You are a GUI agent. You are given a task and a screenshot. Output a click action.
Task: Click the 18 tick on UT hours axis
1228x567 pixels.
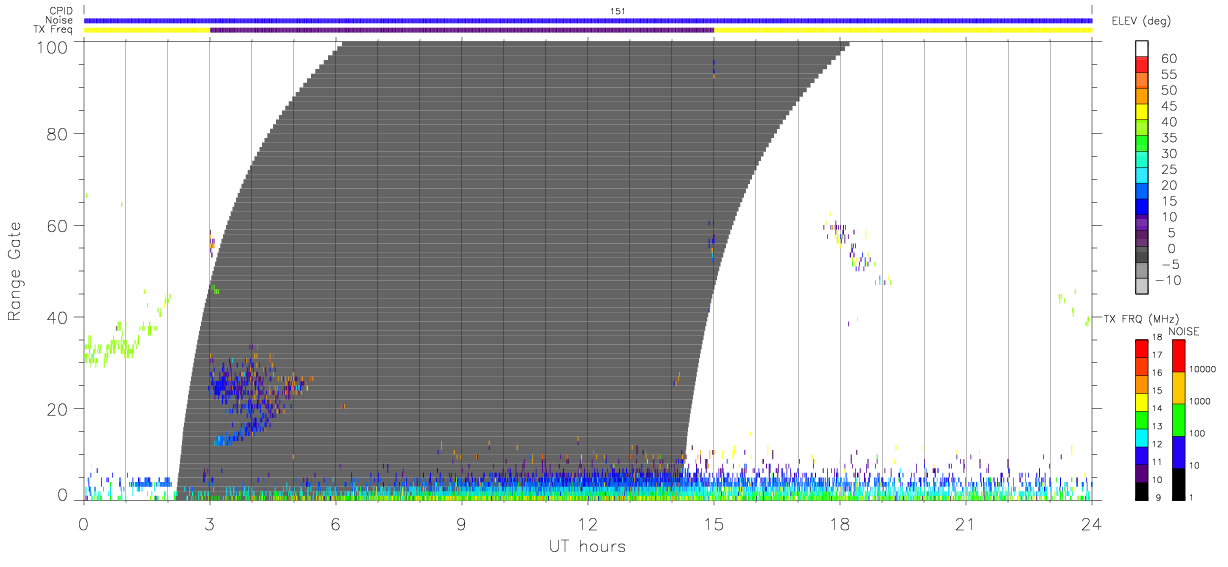coord(840,523)
